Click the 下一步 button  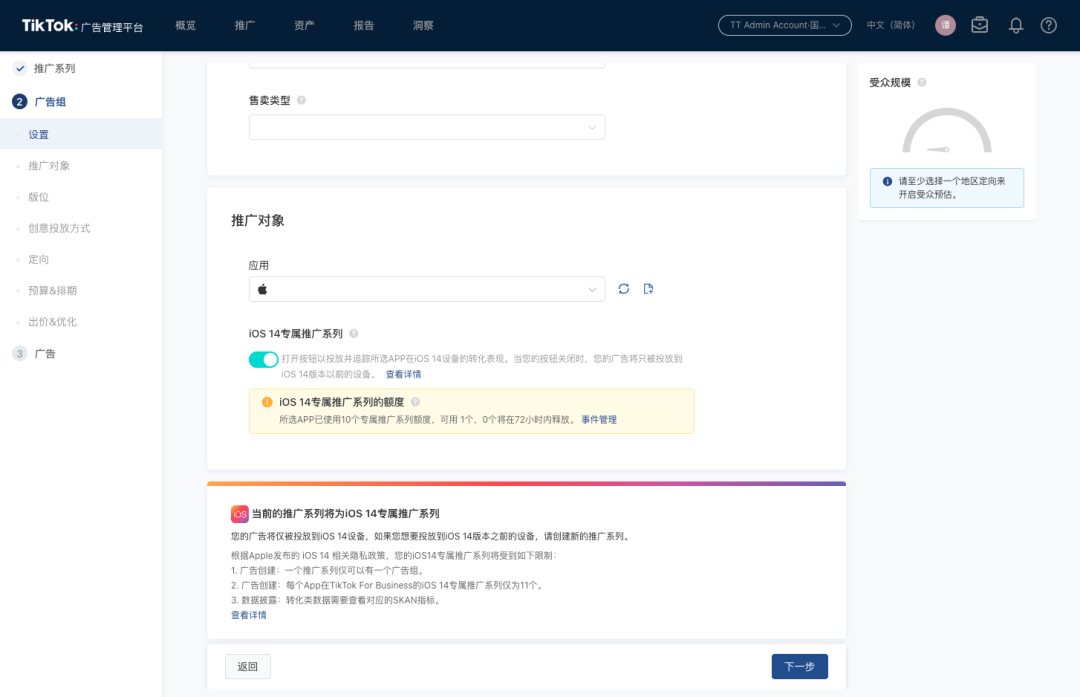pos(799,667)
